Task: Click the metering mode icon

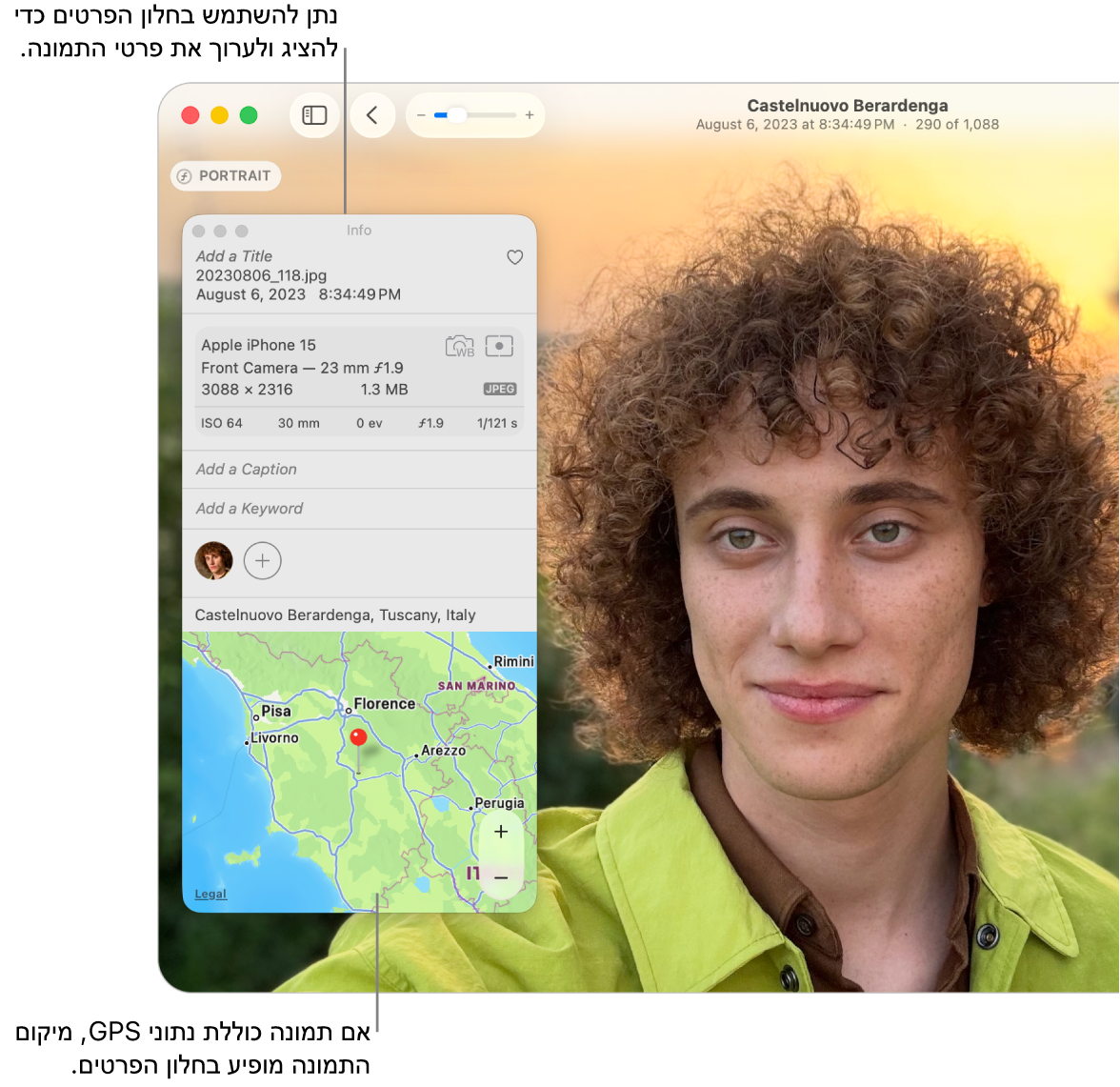Action: tap(499, 346)
